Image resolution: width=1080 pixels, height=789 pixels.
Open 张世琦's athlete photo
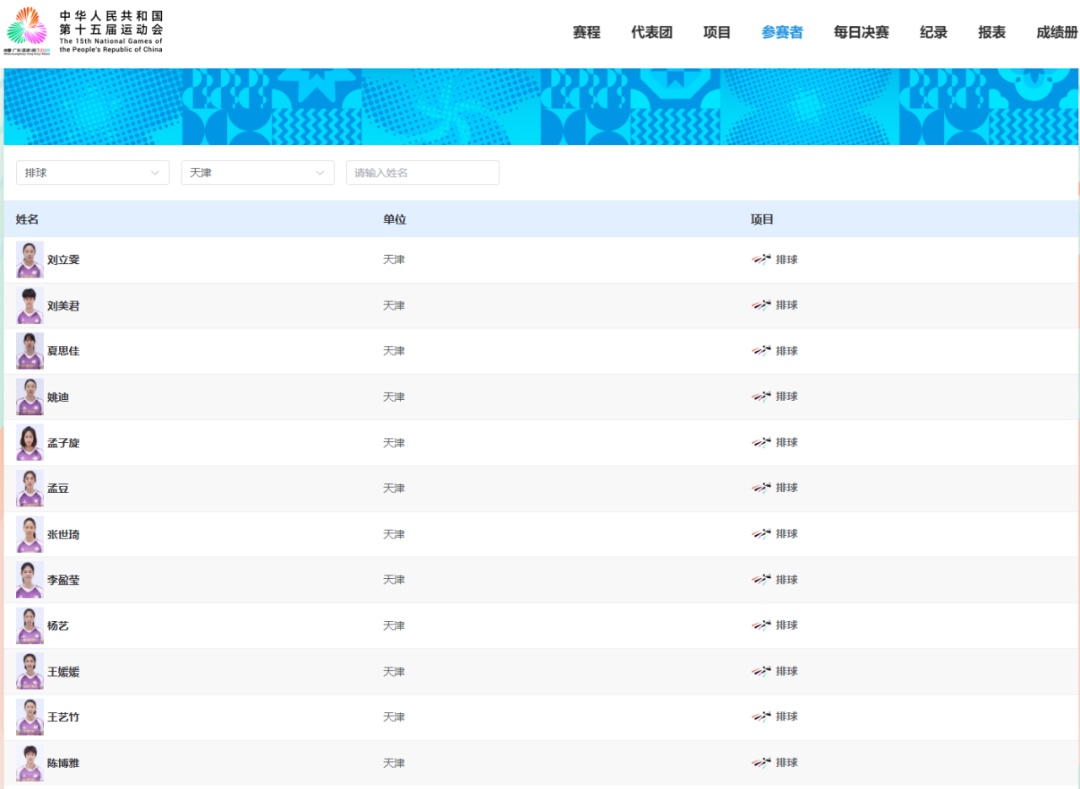coord(30,535)
